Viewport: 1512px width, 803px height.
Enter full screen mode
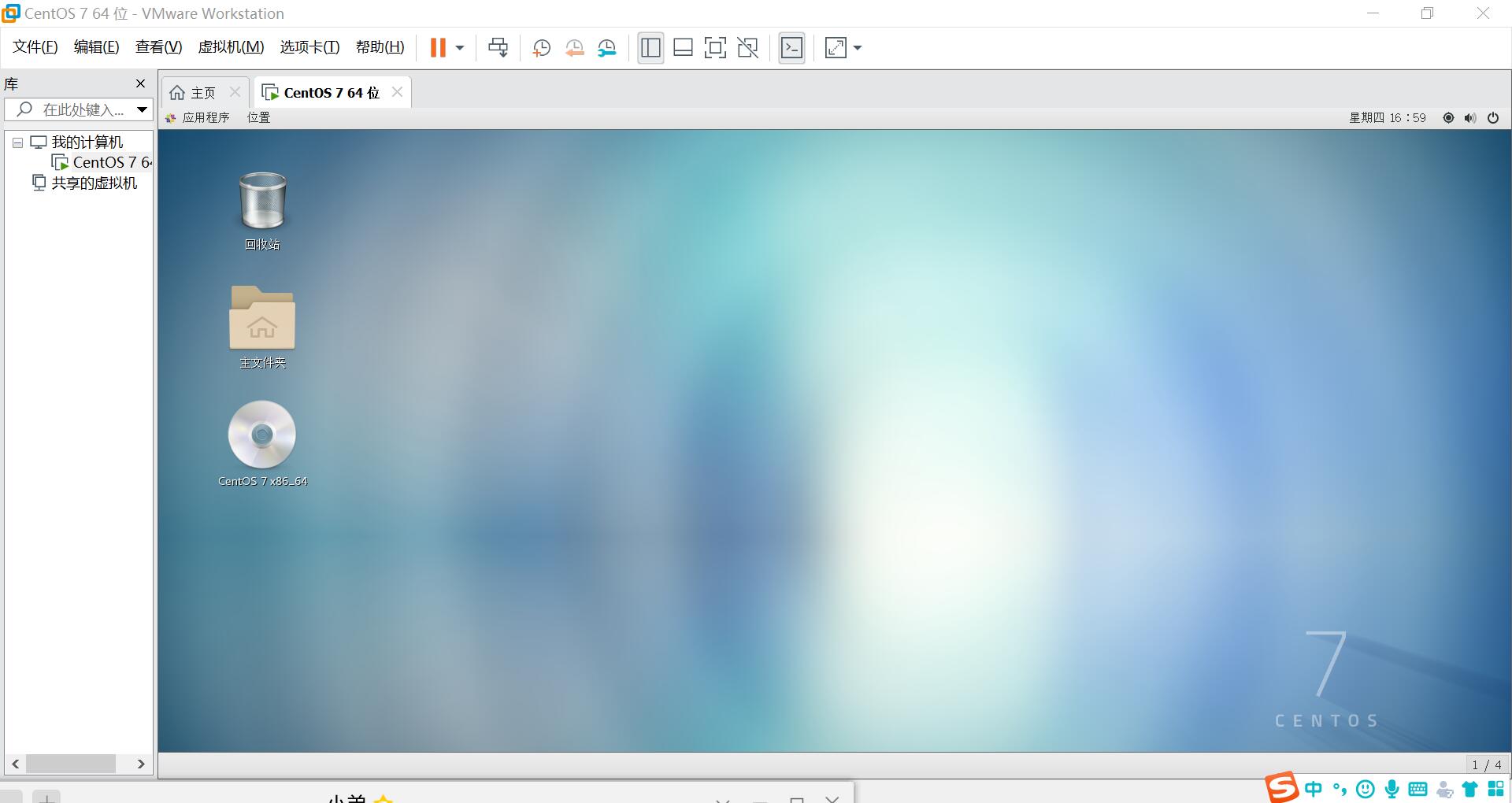[715, 48]
